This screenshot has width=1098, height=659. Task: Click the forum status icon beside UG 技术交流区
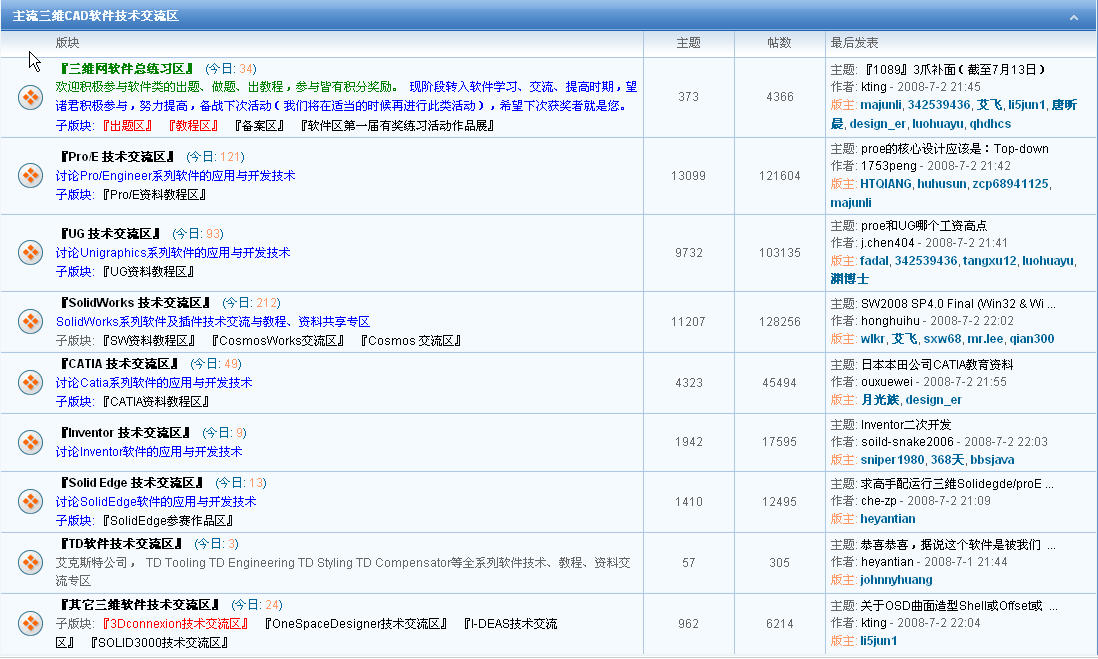point(30,252)
